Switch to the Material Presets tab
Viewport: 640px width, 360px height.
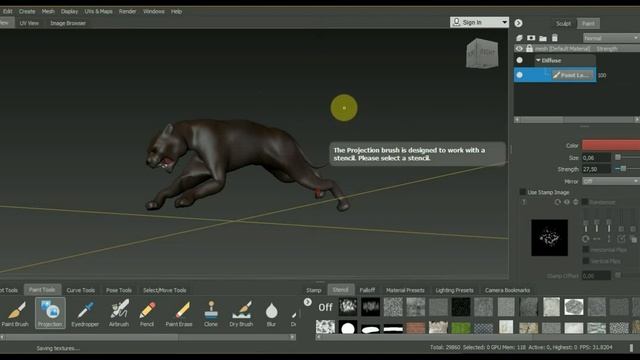405,290
